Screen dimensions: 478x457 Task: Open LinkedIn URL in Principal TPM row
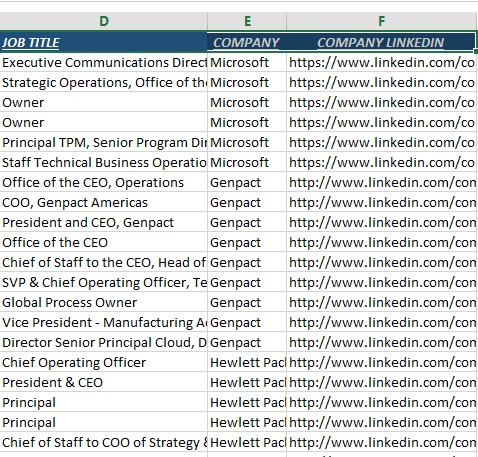(381, 142)
